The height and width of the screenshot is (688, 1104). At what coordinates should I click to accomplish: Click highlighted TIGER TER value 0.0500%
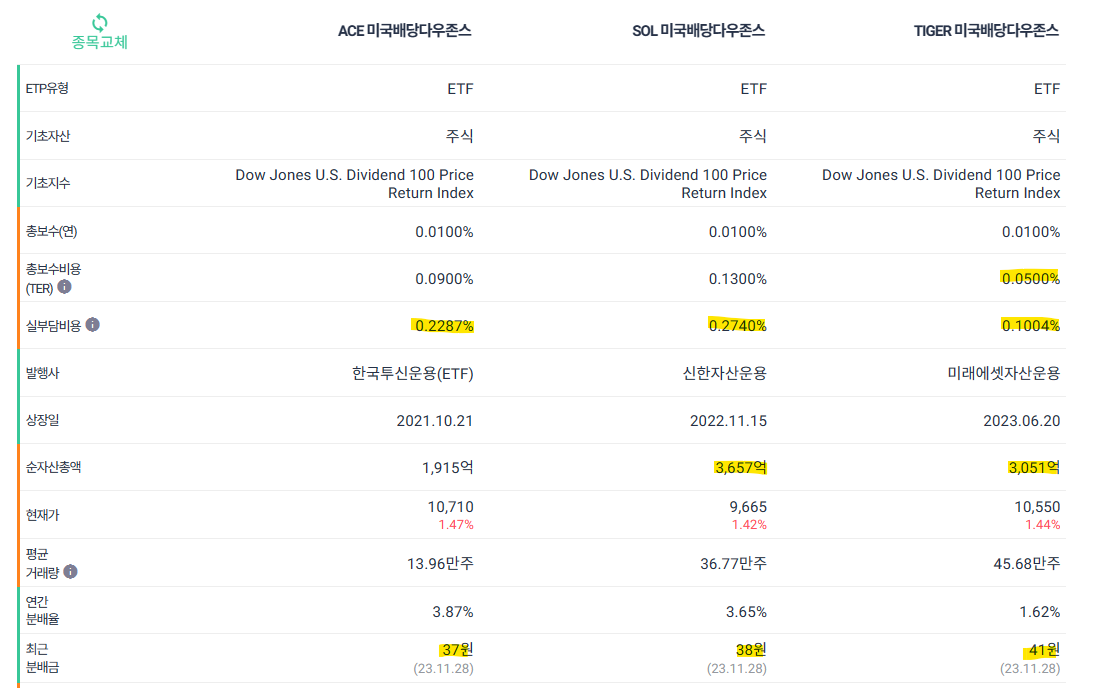[x=1030, y=279]
